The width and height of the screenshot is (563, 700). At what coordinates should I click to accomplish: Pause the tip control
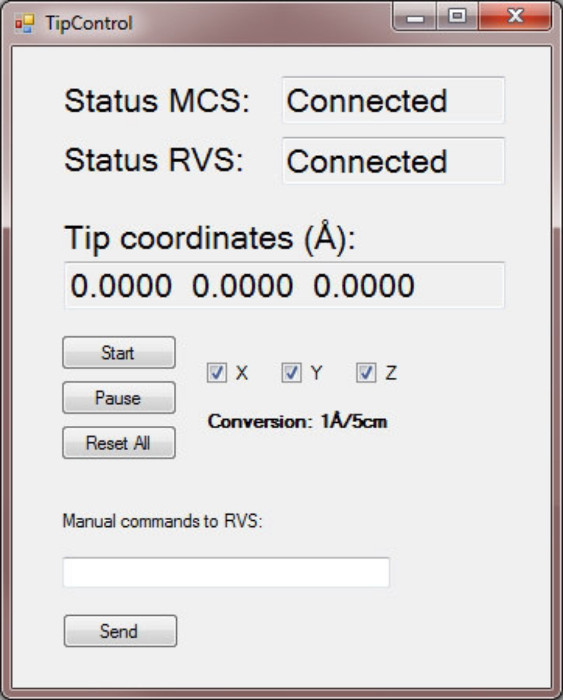119,398
